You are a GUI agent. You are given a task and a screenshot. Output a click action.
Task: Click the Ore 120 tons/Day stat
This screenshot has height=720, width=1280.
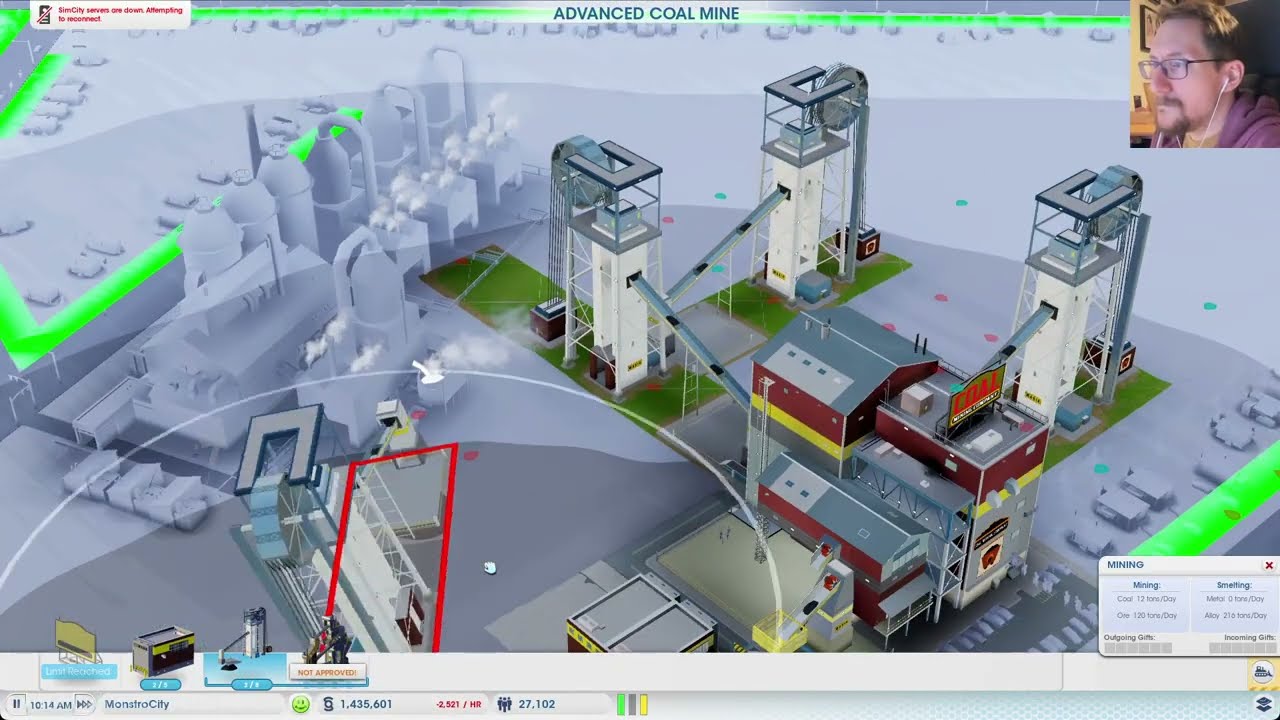coord(1146,615)
